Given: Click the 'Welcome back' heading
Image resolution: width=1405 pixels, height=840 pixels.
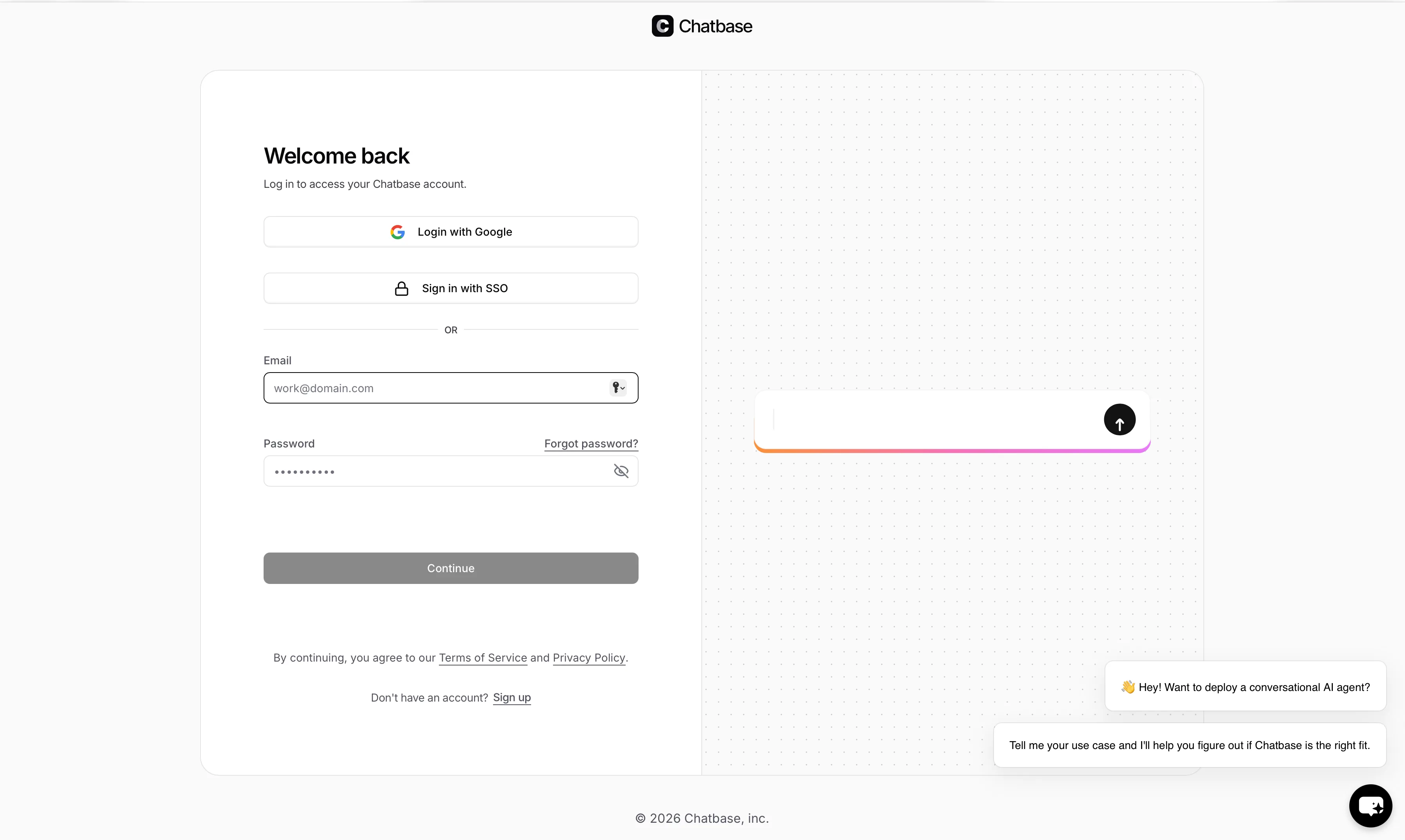Looking at the screenshot, I should point(336,156).
